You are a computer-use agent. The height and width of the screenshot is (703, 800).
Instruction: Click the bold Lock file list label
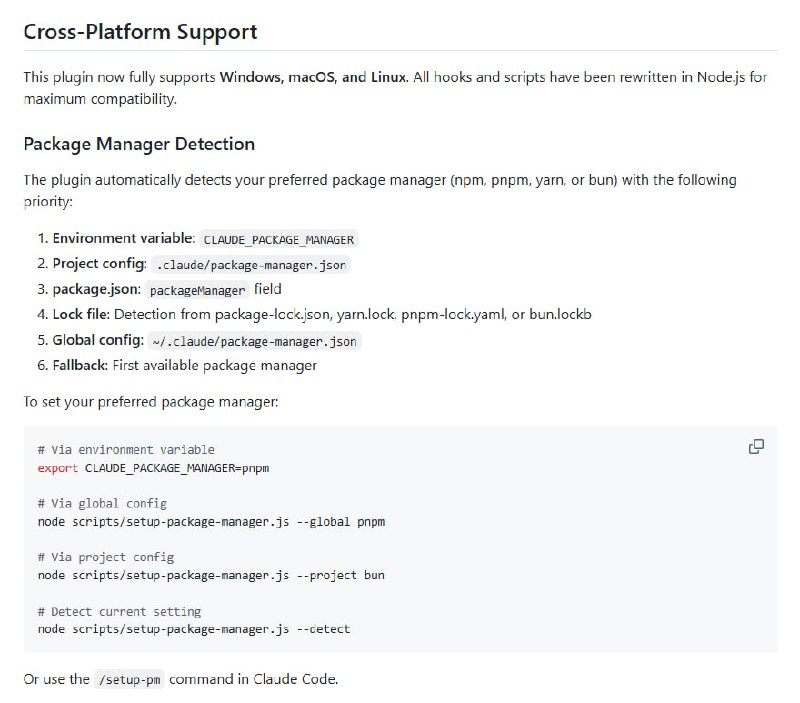click(x=81, y=315)
